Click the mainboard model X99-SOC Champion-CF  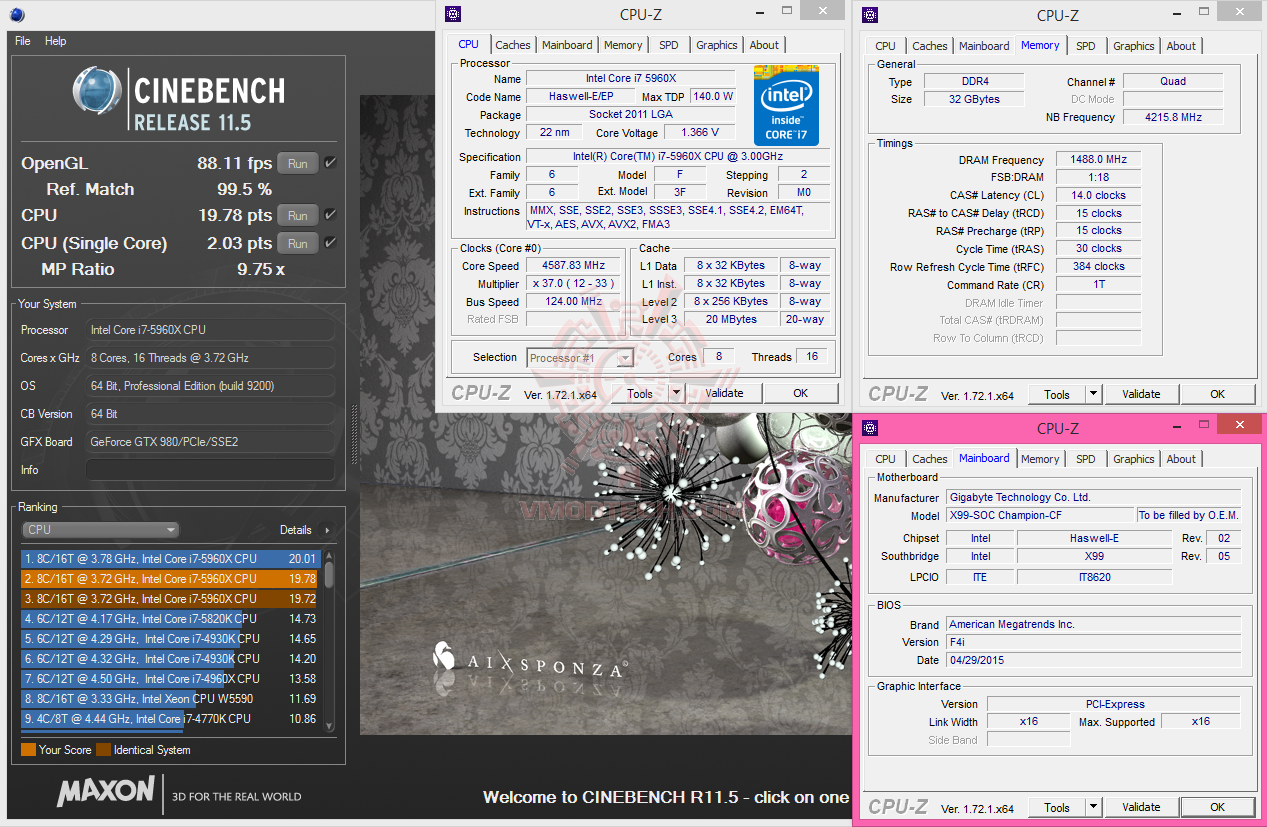pos(1040,516)
